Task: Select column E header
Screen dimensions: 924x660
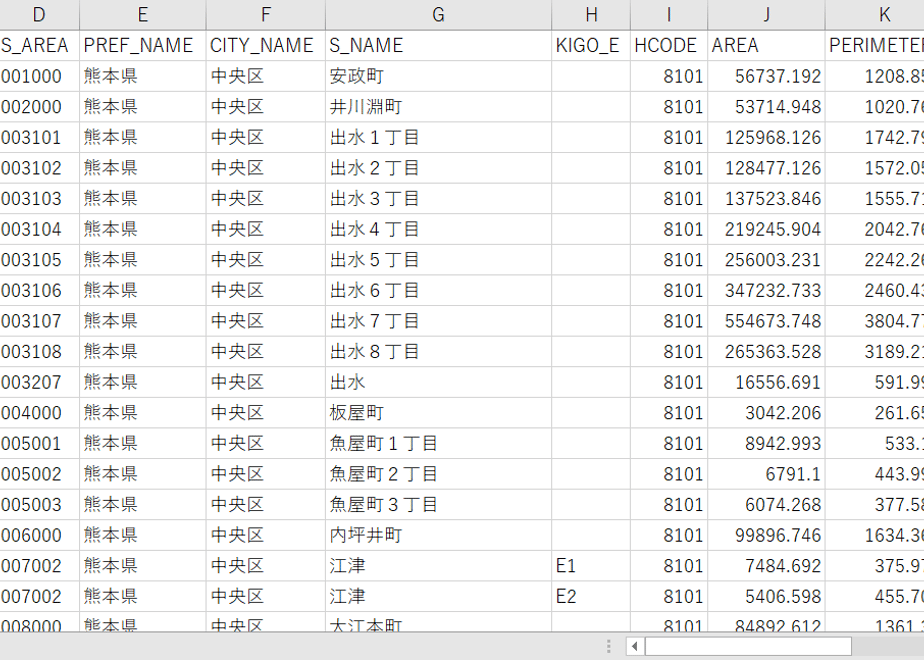Action: pyautogui.click(x=143, y=15)
